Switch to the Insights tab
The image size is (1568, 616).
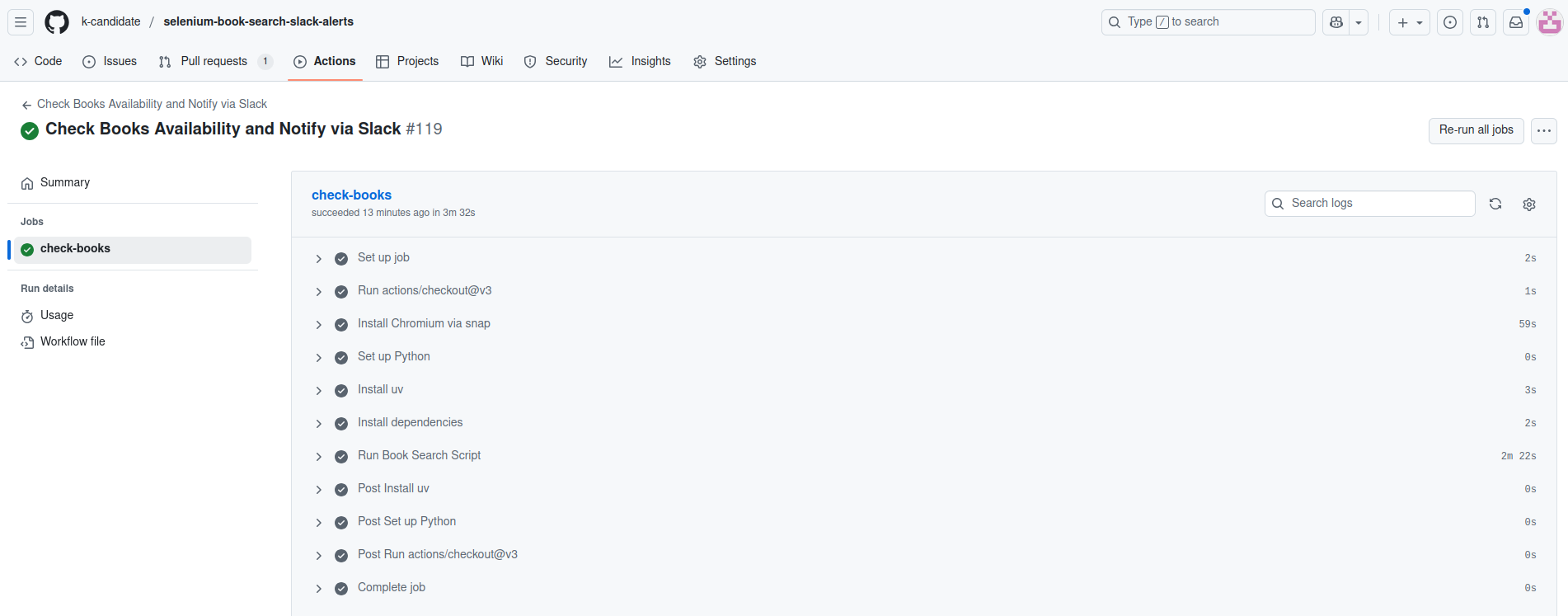click(640, 61)
